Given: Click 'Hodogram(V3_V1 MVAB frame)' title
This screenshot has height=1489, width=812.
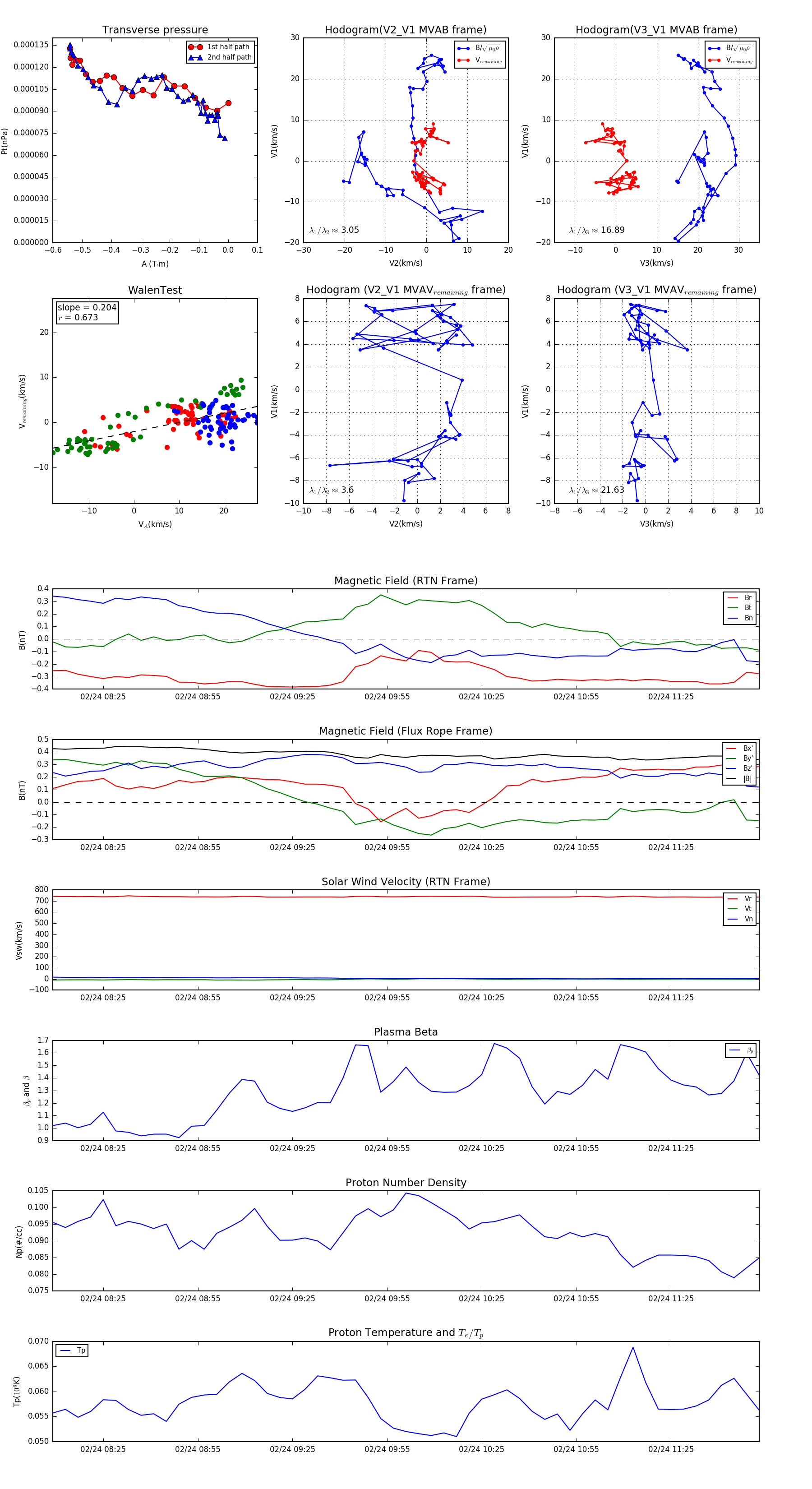Looking at the screenshot, I should coord(656,30).
